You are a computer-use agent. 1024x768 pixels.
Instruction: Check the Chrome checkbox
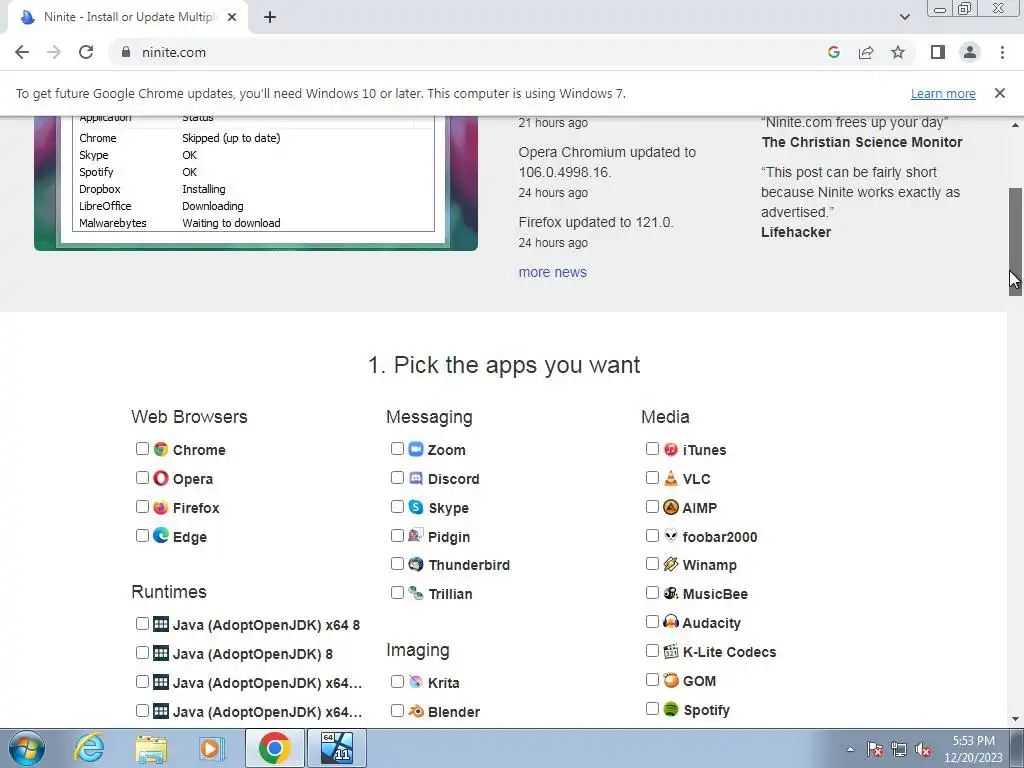pyautogui.click(x=142, y=449)
